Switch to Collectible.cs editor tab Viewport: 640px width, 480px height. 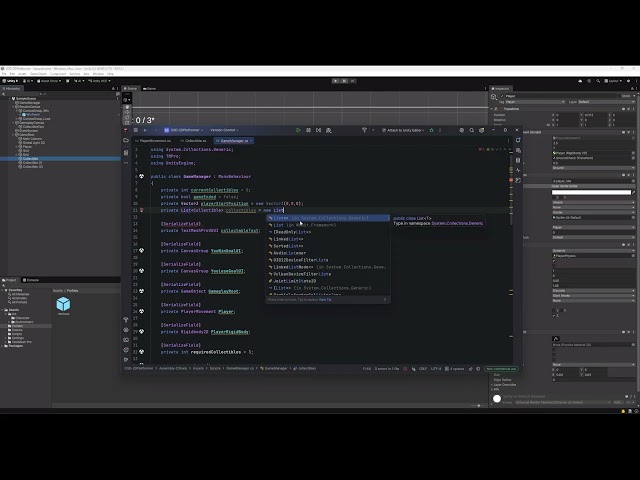[194, 141]
